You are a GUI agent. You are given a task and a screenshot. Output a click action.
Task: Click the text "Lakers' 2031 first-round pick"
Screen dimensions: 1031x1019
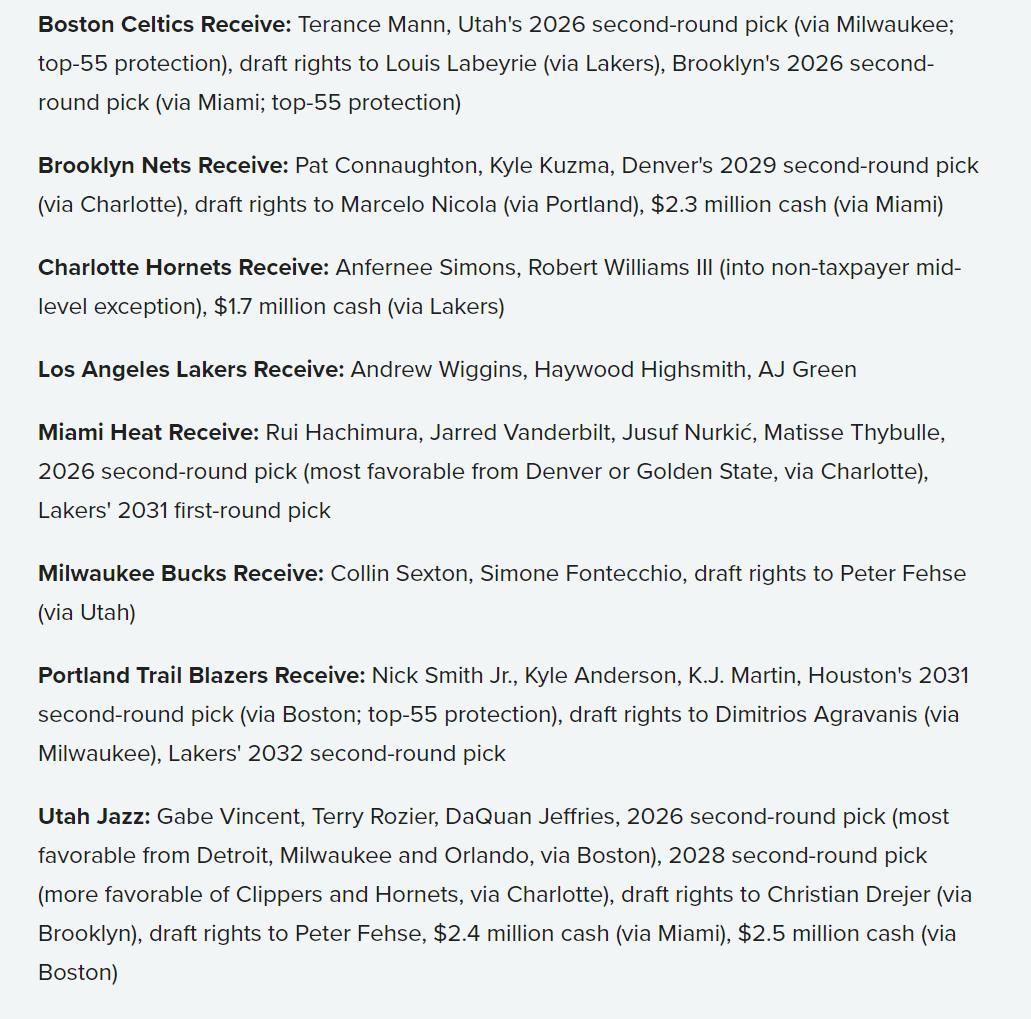tap(184, 511)
